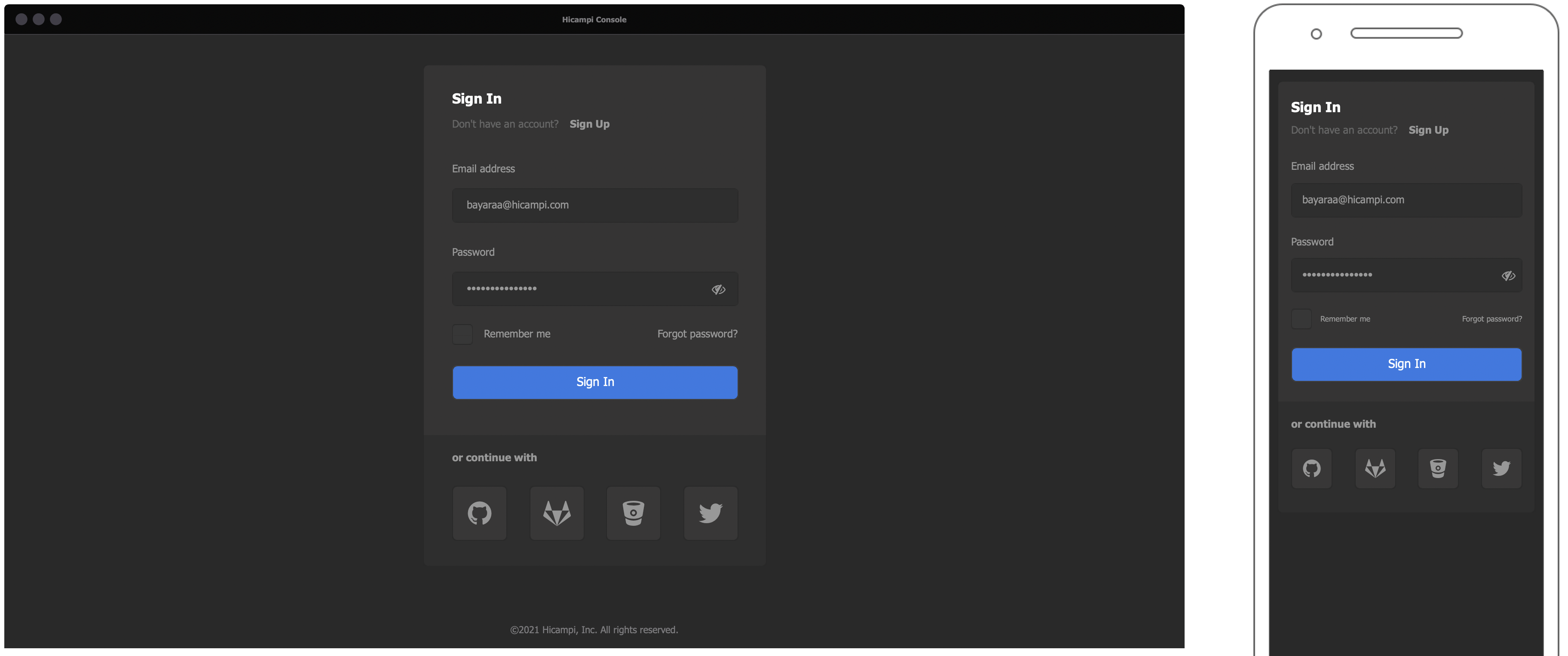Image resolution: width=1568 pixels, height=656 pixels.
Task: Tap the Bitbucket icon in phone mockup
Action: 1438,468
